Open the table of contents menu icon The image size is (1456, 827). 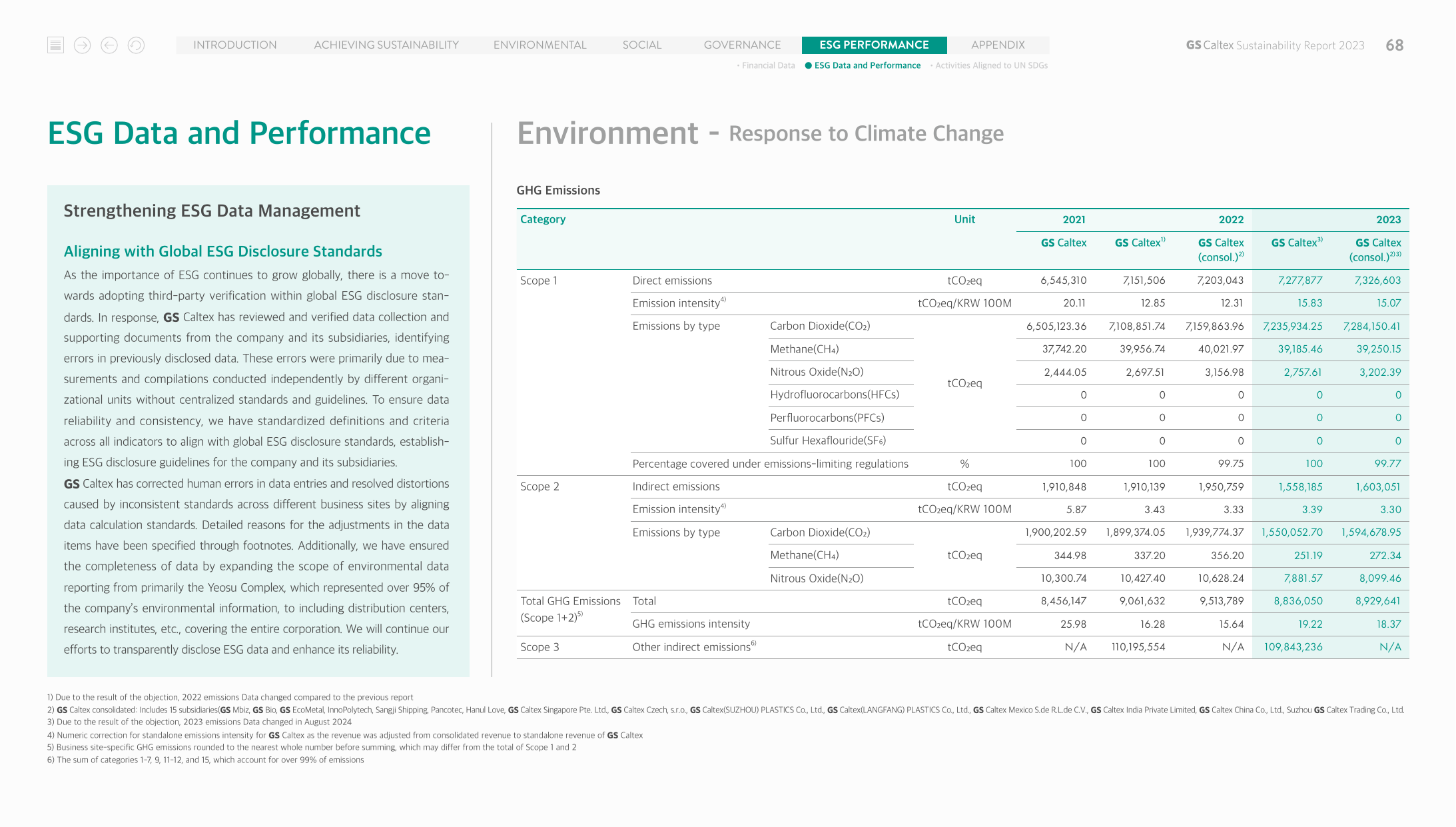point(55,45)
